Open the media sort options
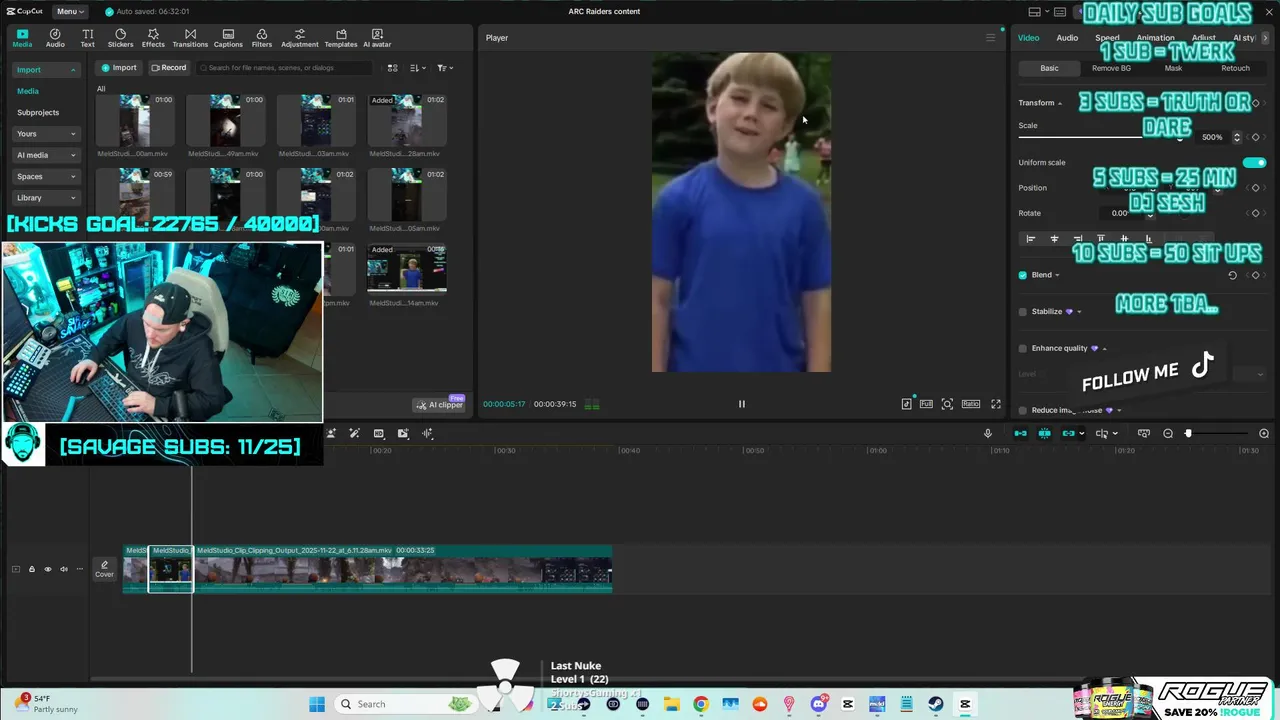Screen dimensions: 1280x720 click(x=417, y=68)
